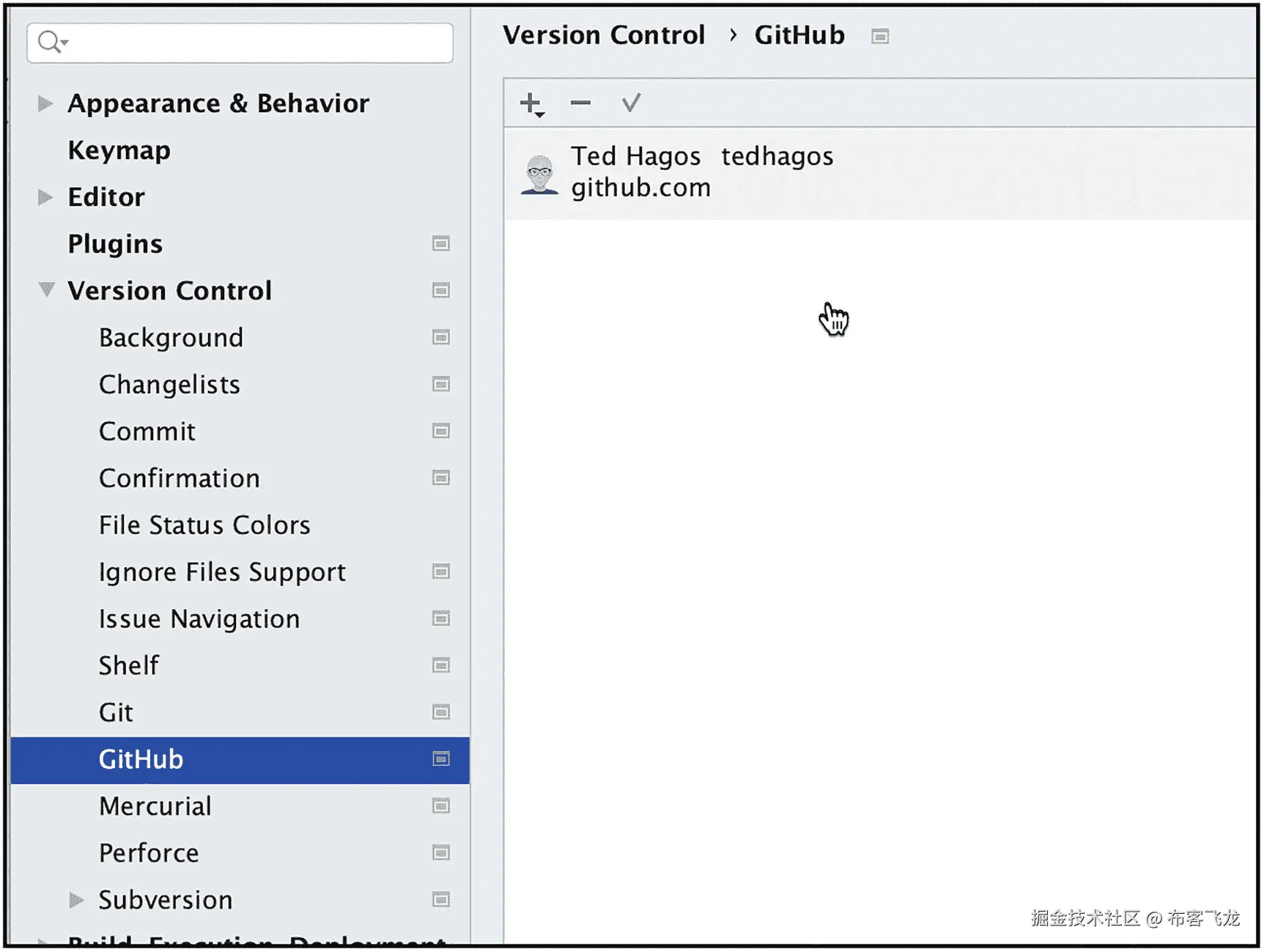Click the project icon next to Plugins

point(441,244)
